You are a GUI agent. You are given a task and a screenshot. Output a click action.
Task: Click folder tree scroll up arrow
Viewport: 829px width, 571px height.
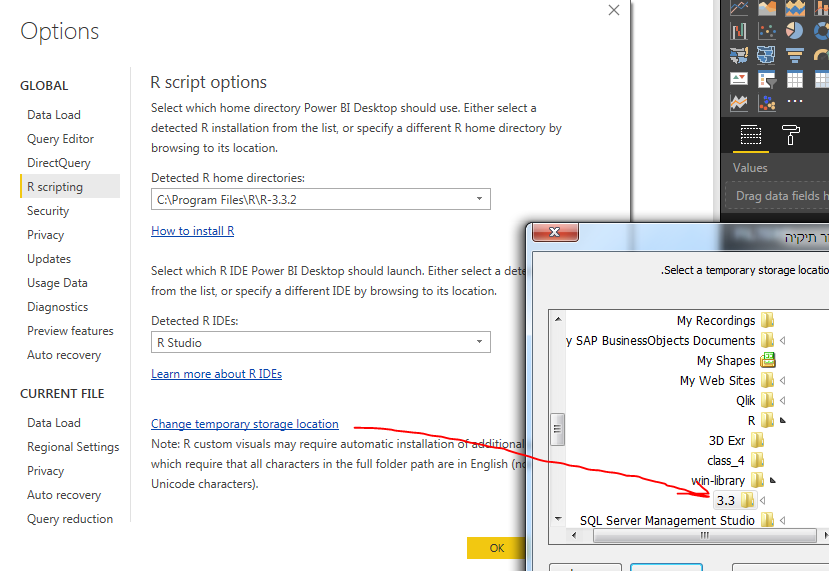[558, 319]
